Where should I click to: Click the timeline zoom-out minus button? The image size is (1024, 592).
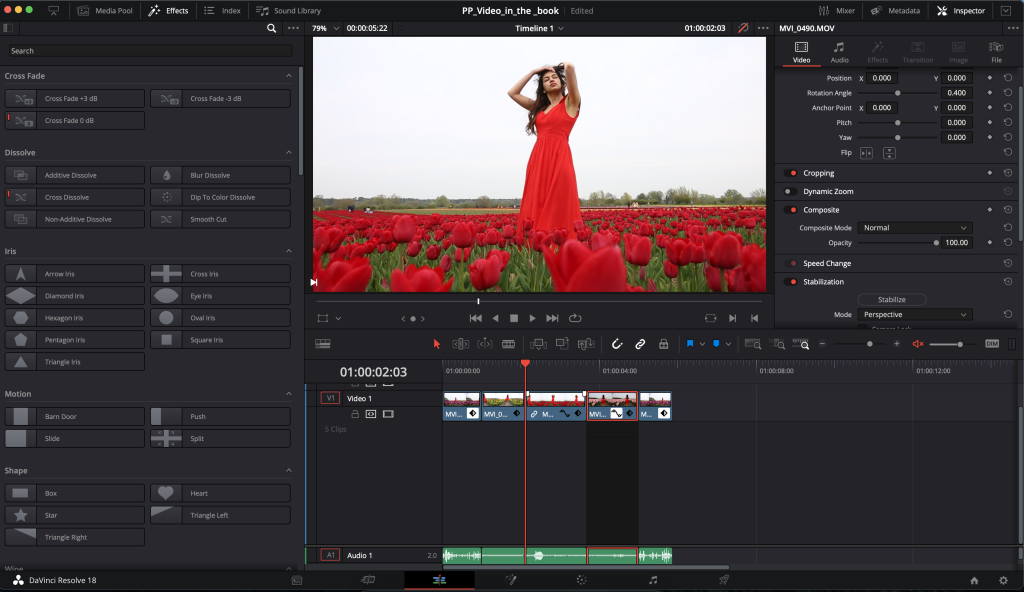pyautogui.click(x=822, y=344)
